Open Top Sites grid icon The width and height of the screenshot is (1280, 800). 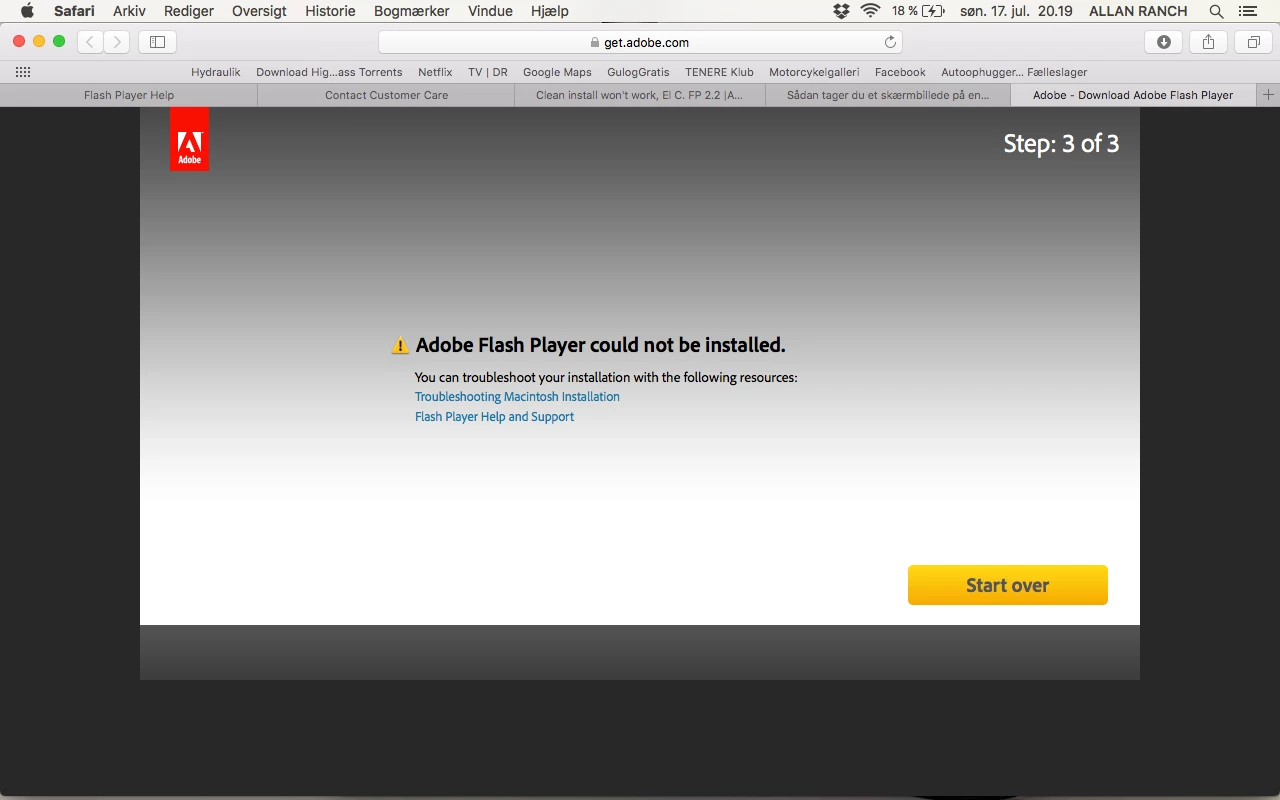(23, 72)
